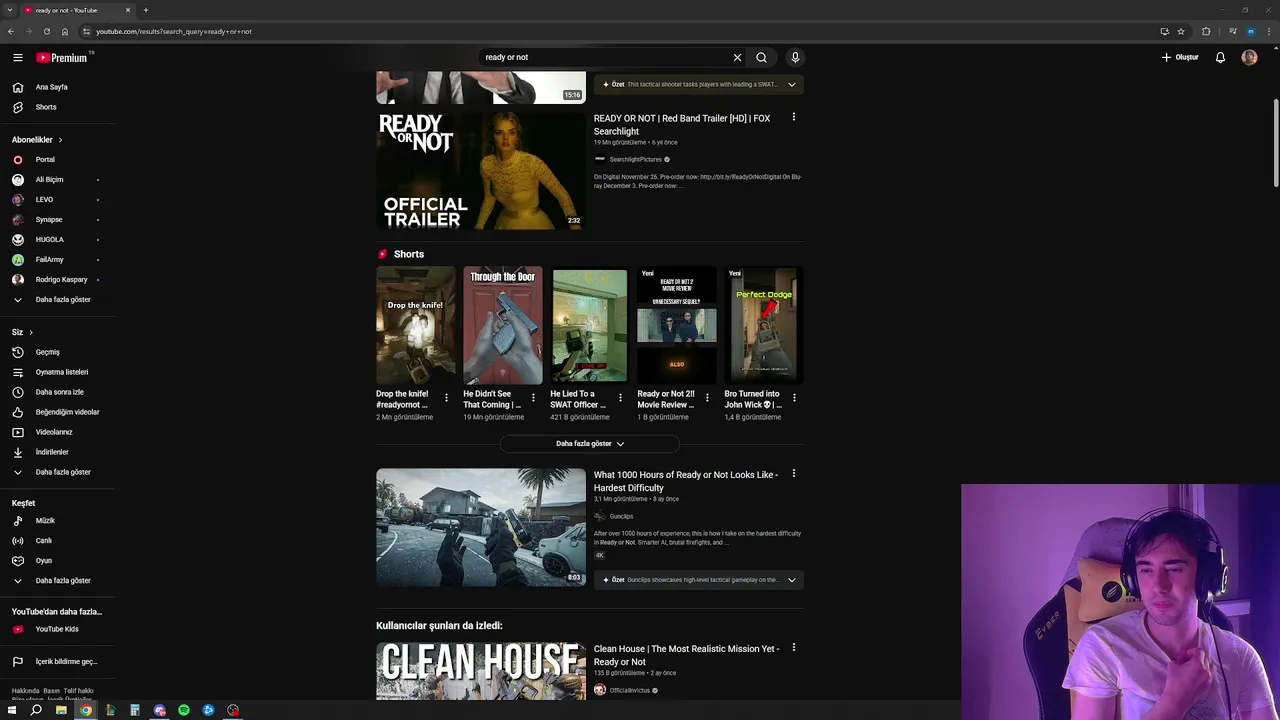Expand Shorts shelf with Daha fazla göster
The image size is (1280, 720).
point(590,443)
